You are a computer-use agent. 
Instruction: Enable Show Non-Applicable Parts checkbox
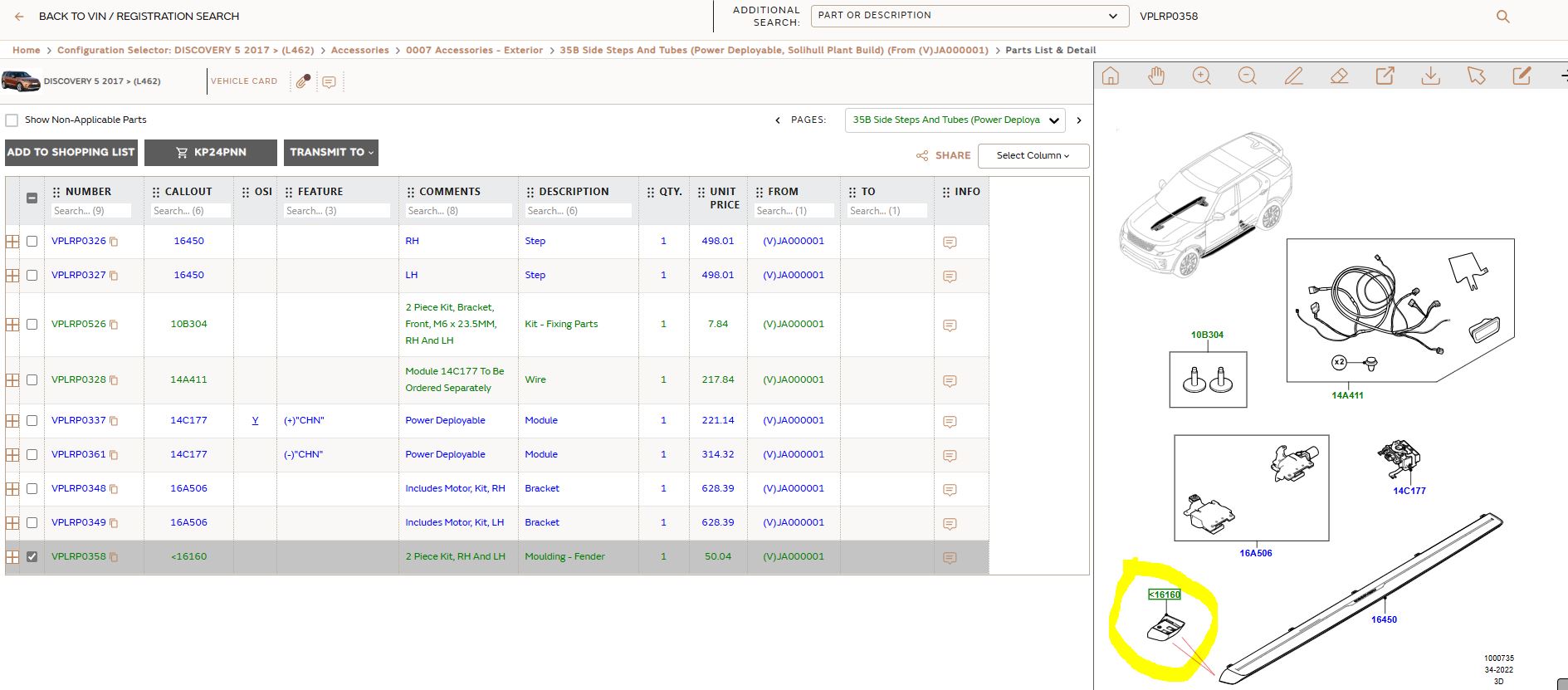[x=12, y=120]
